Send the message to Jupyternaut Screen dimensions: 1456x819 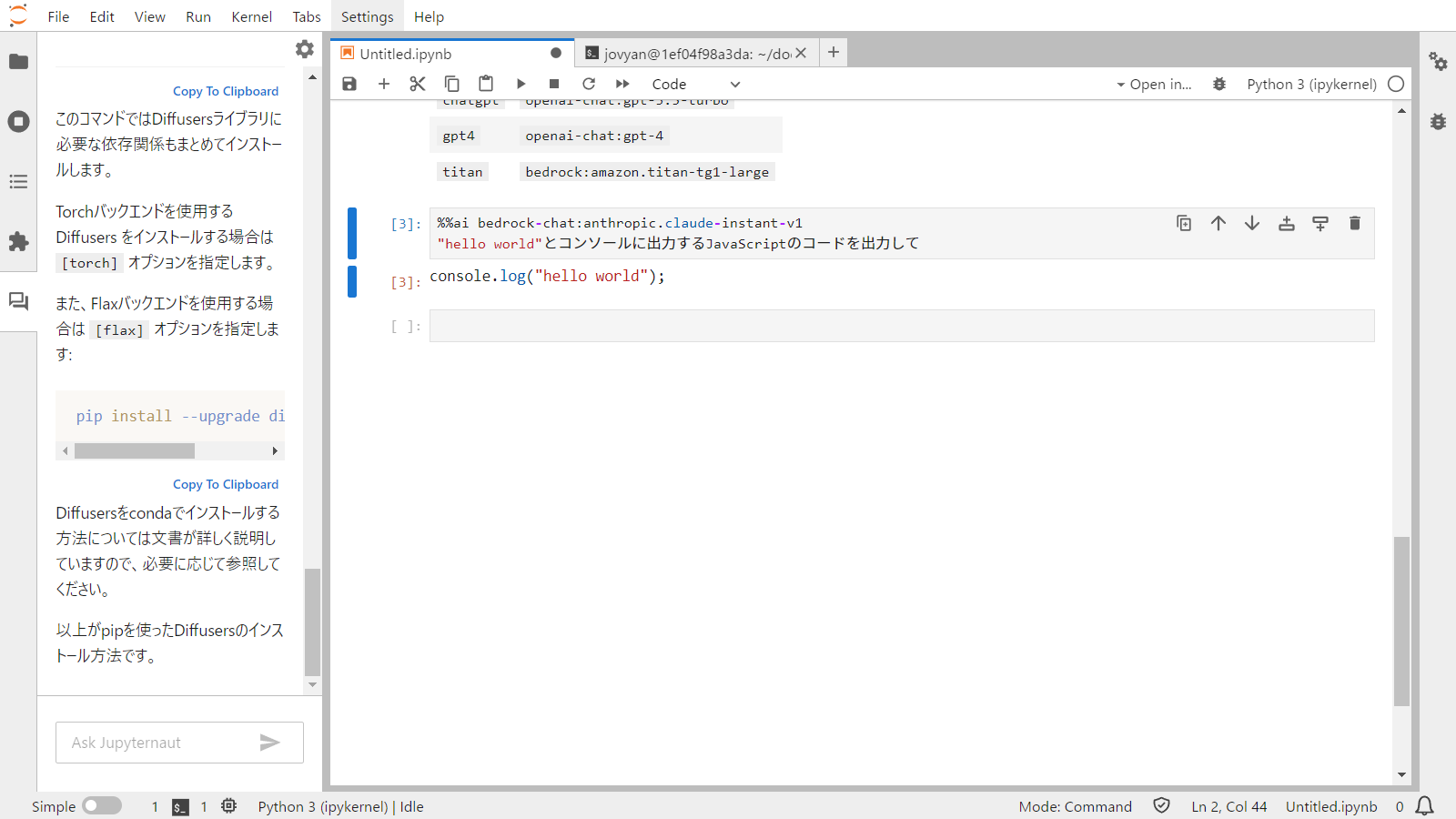pyautogui.click(x=269, y=743)
